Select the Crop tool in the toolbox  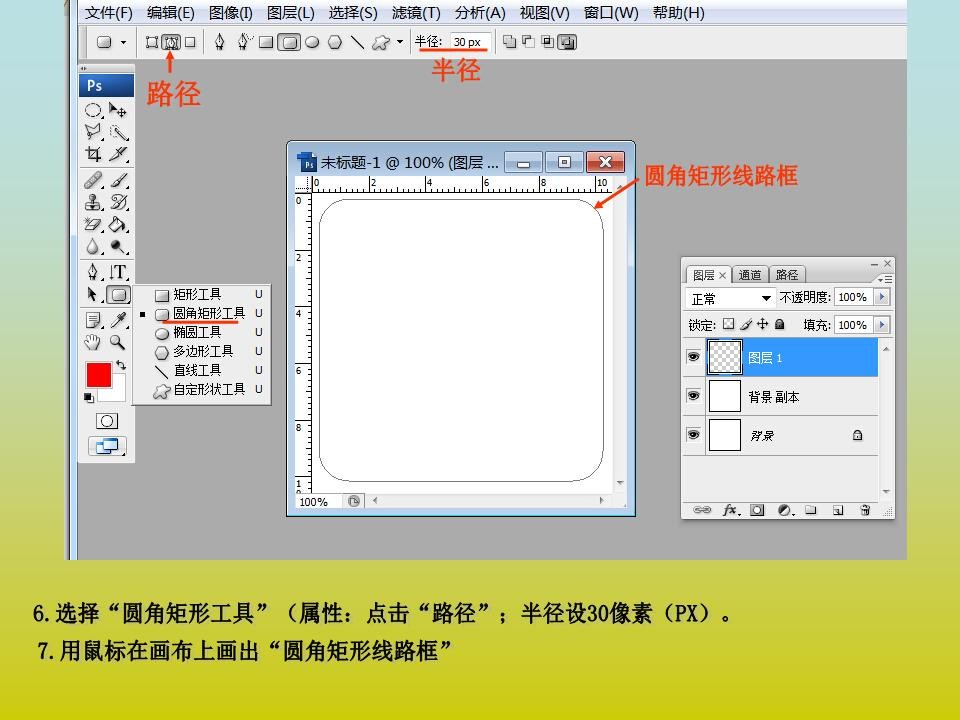93,155
